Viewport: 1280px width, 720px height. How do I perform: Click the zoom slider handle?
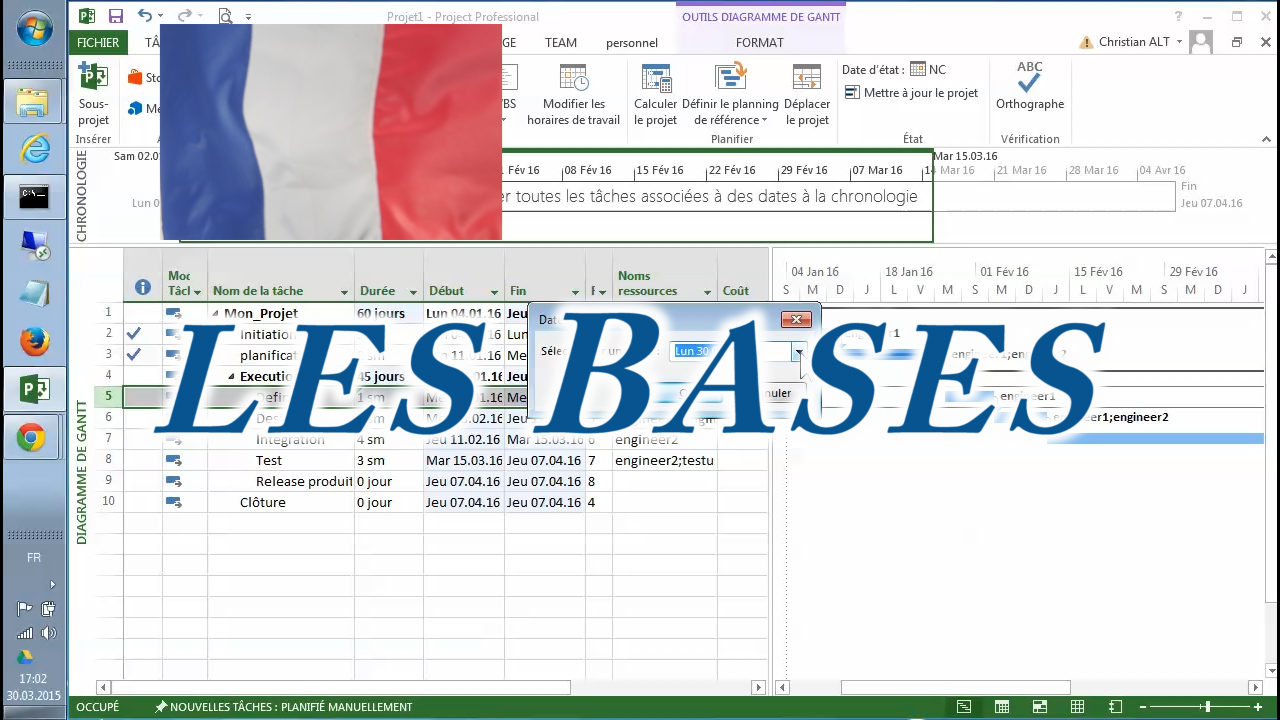pyautogui.click(x=1207, y=707)
